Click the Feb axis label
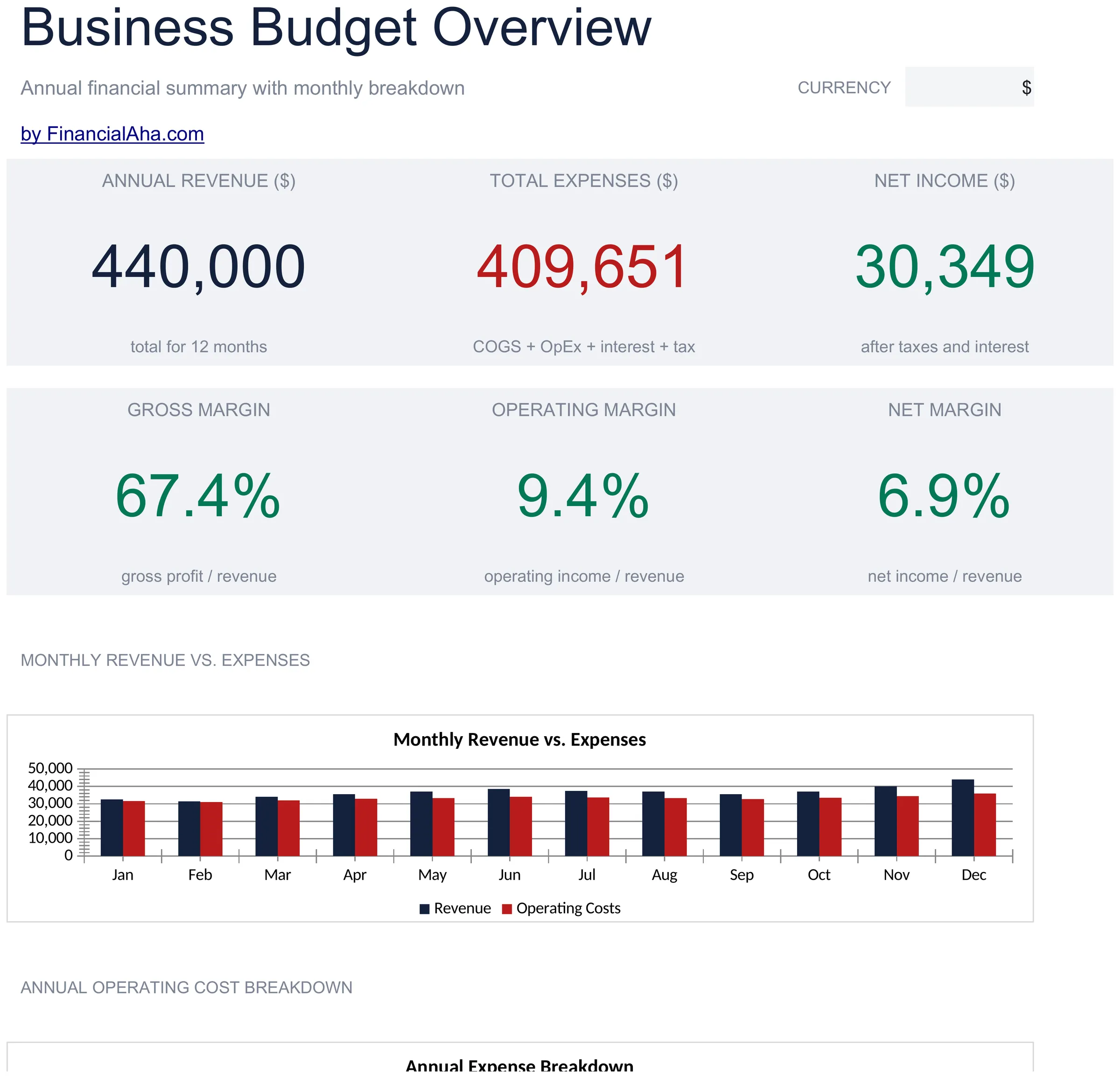 click(200, 875)
